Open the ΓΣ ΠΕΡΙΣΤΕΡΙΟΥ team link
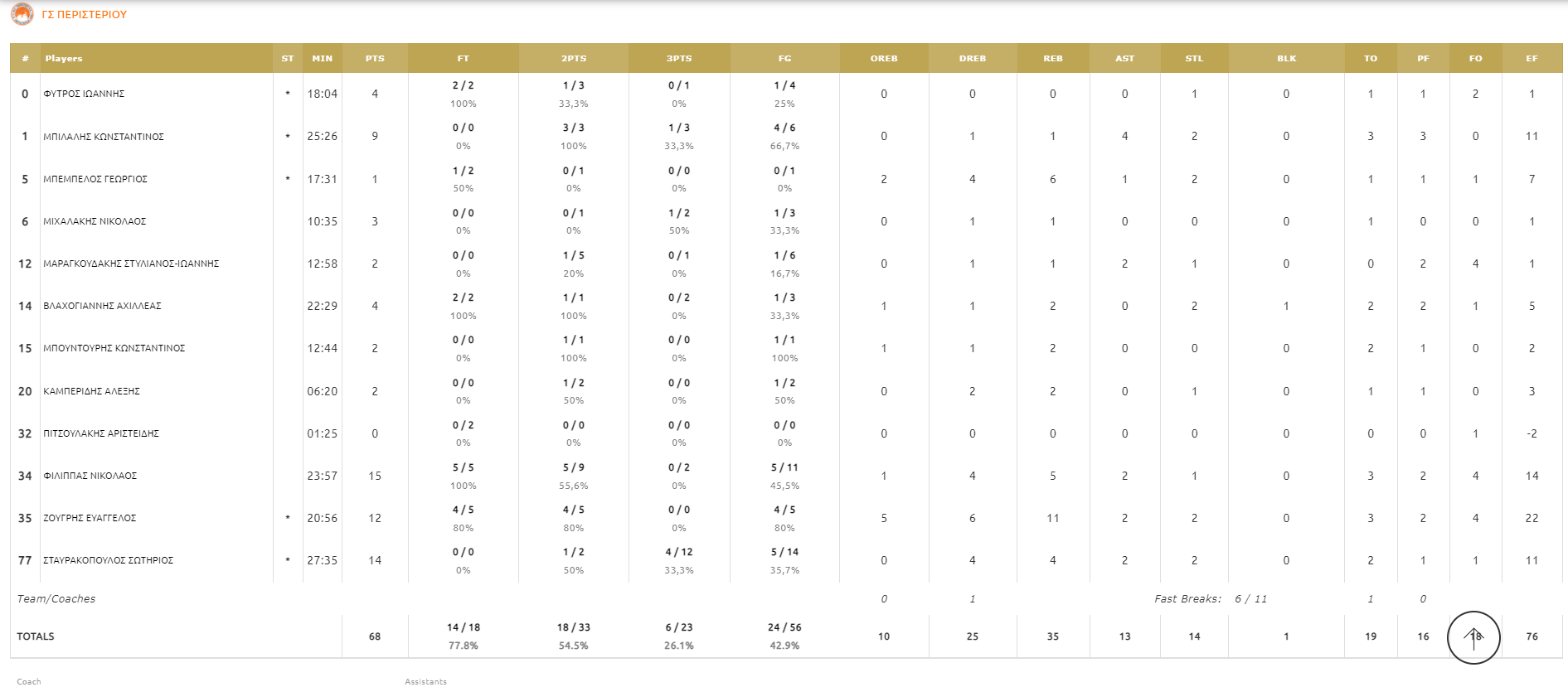This screenshot has height=687, width=1568. click(84, 15)
